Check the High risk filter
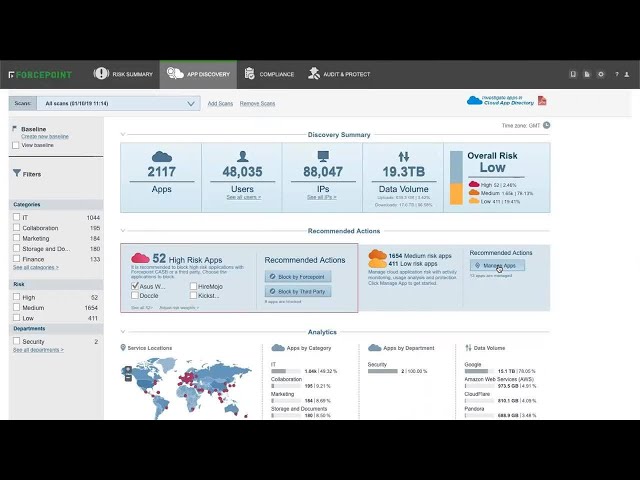The height and width of the screenshot is (480, 640). [x=16, y=297]
